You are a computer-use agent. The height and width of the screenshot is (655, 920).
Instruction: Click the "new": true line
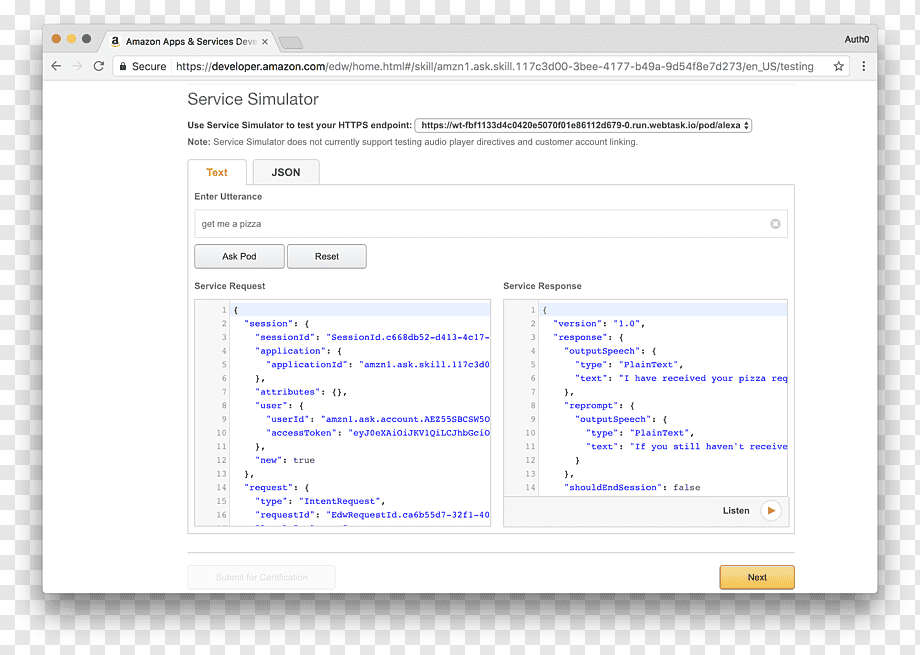[x=285, y=460]
